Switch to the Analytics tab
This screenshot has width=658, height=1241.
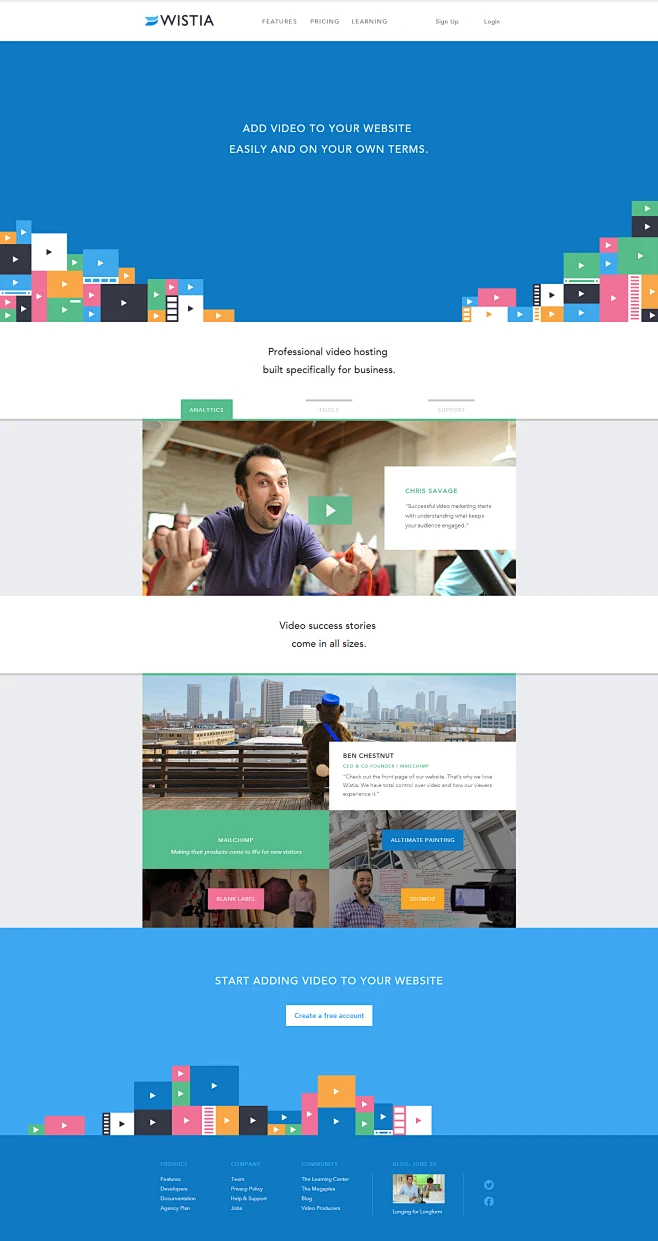tap(207, 409)
